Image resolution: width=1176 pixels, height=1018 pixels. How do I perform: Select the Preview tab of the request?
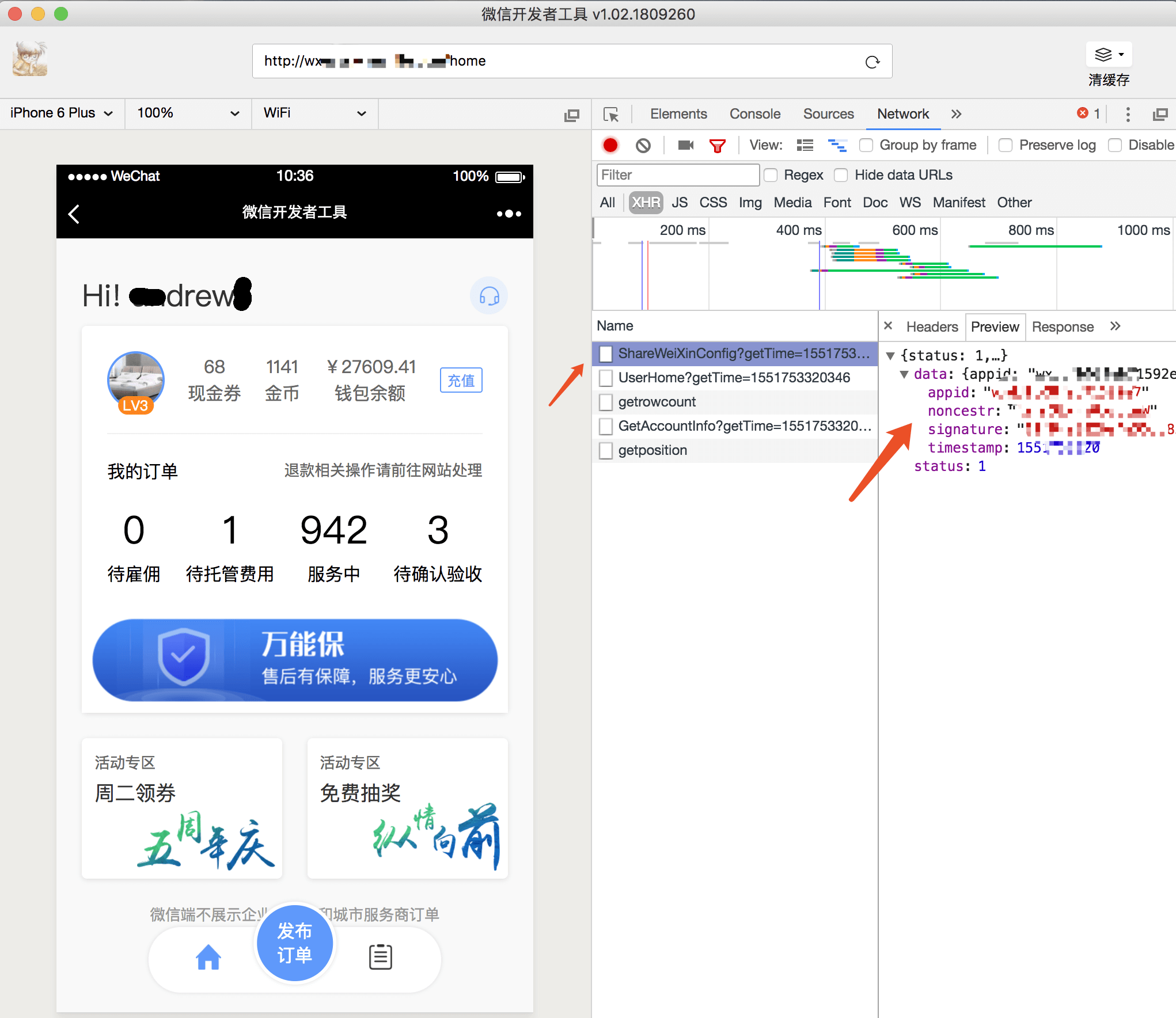[x=995, y=326]
